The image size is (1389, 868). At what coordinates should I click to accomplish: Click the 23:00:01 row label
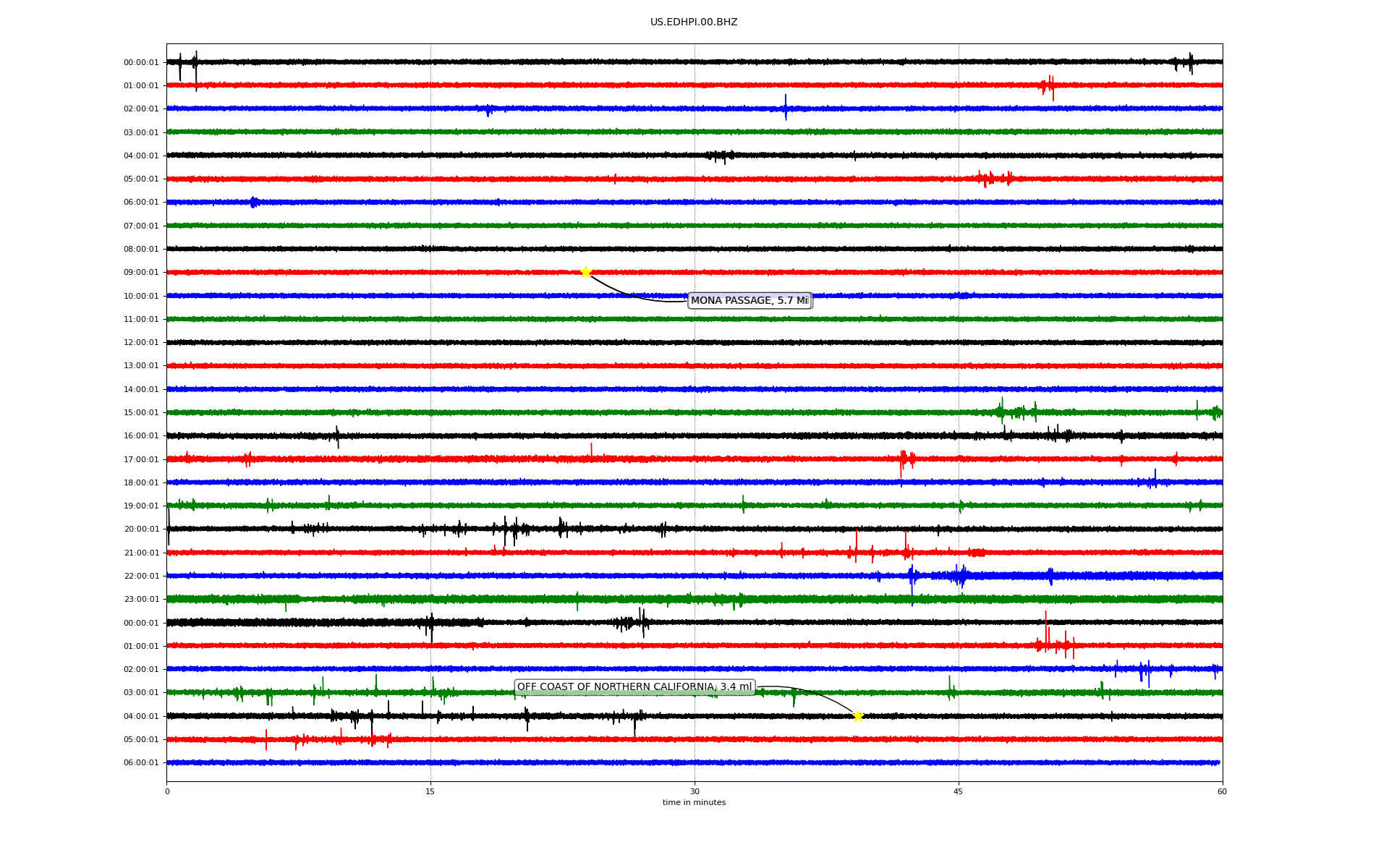click(141, 600)
